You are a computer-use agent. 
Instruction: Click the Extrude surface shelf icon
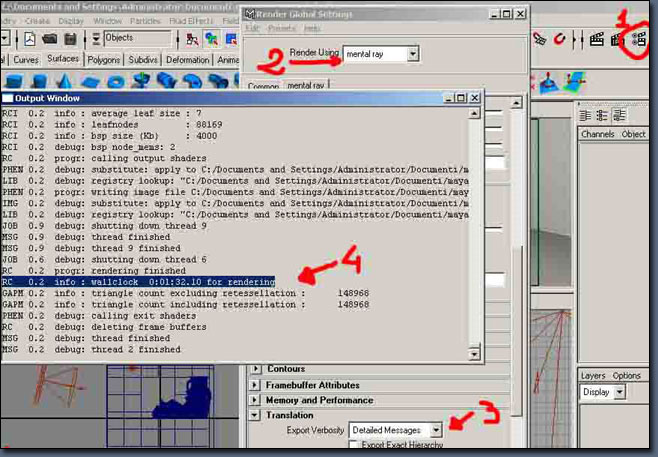[193, 81]
